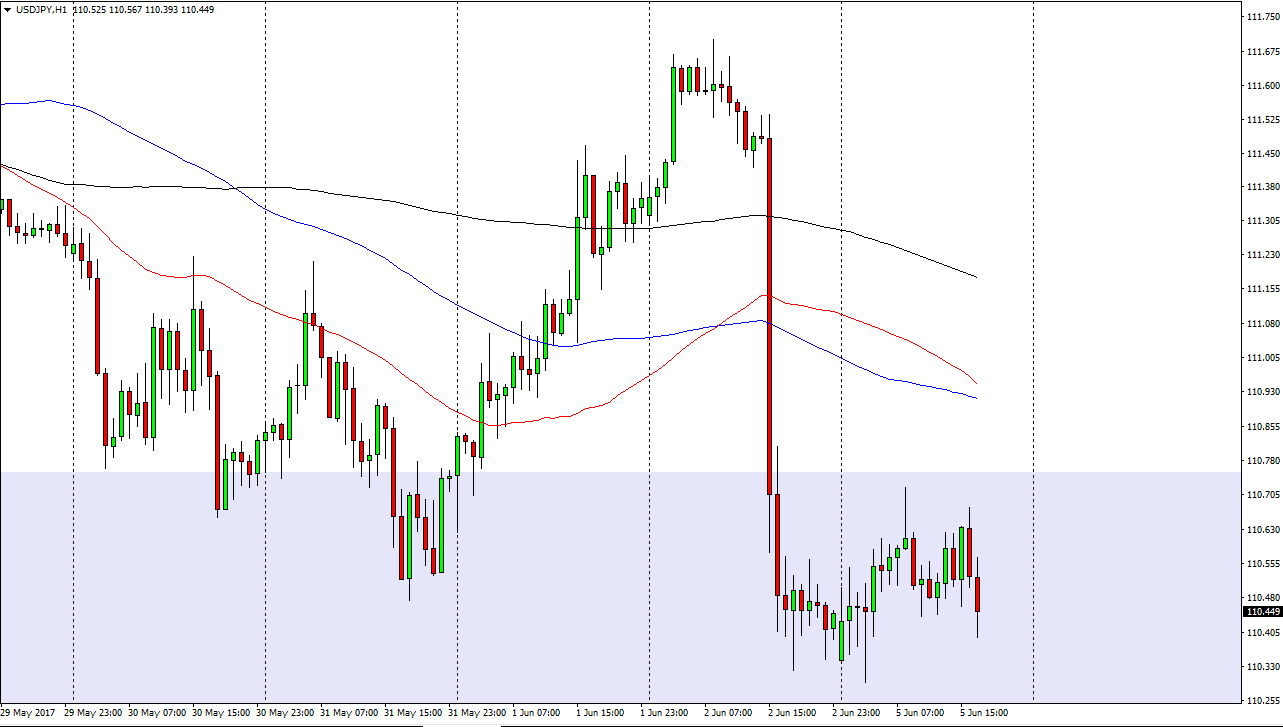The height and width of the screenshot is (727, 1283).
Task: Click the 111.380 price axis label
Action: [x=1261, y=187]
